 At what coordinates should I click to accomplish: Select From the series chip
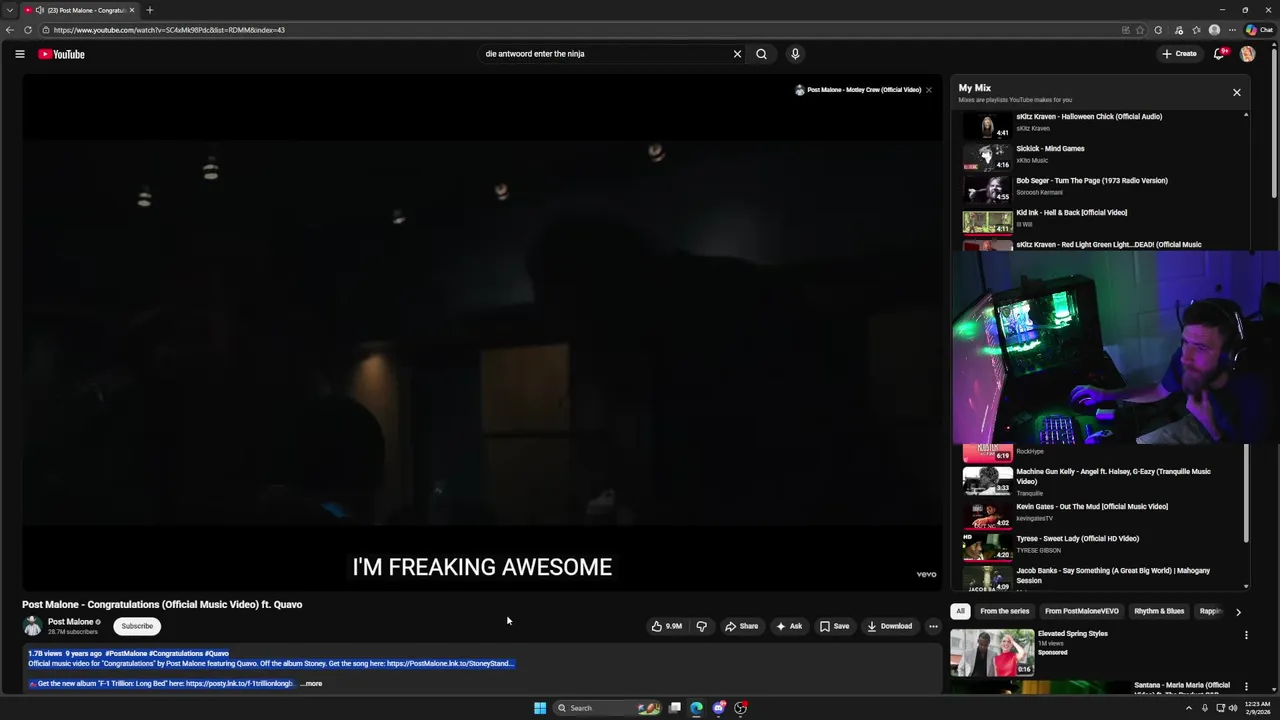tap(1004, 611)
